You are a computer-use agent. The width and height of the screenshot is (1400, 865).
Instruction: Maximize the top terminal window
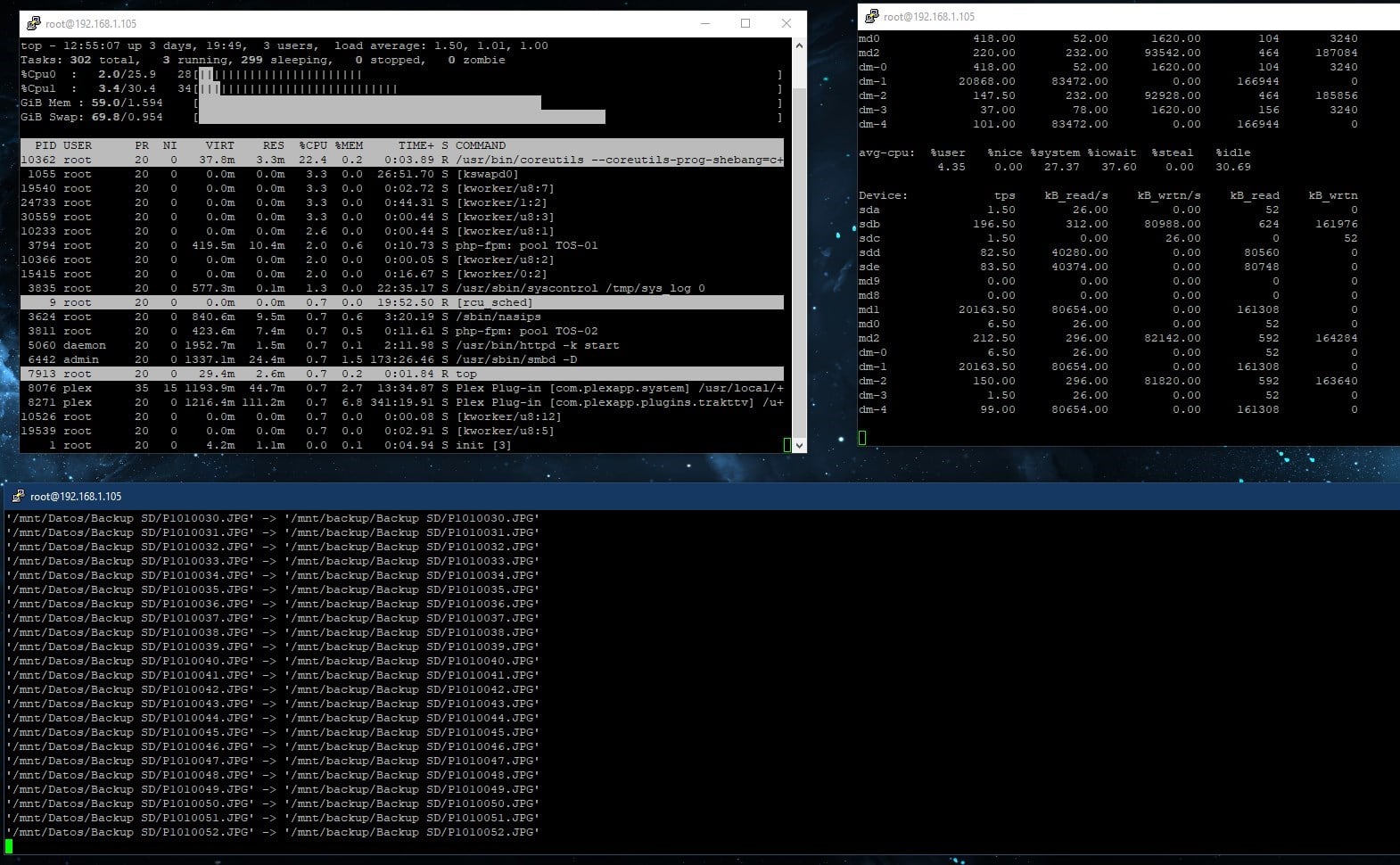(x=745, y=24)
